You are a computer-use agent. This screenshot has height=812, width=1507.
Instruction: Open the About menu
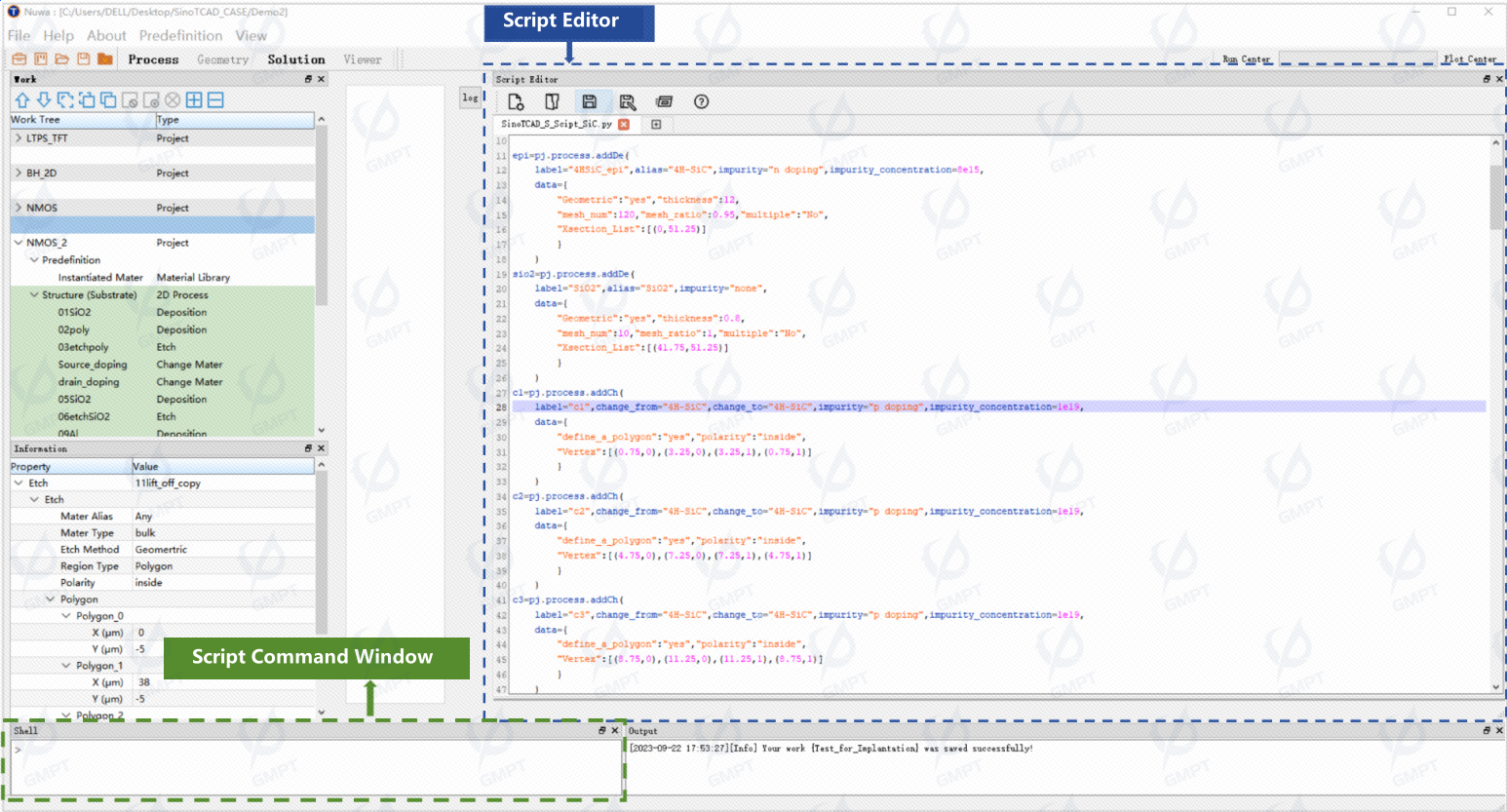click(106, 36)
